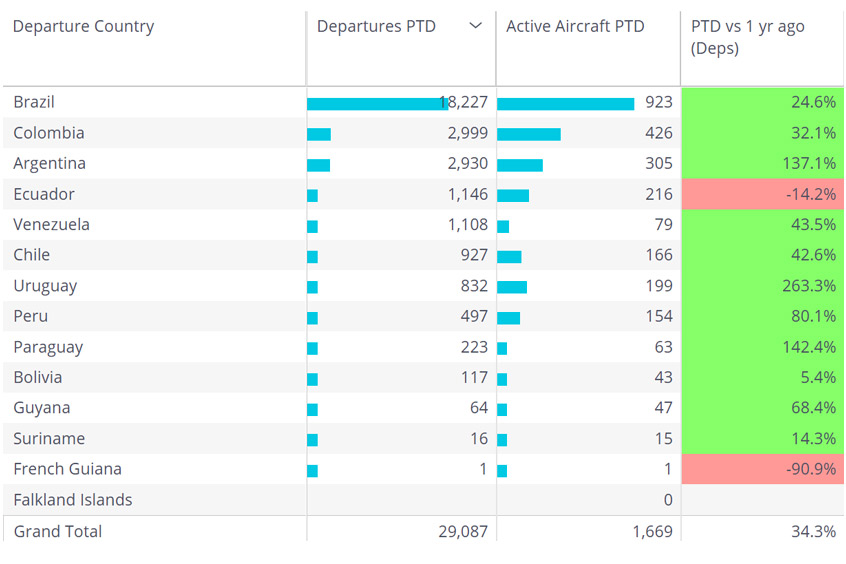Select the Venezuela country row
This screenshot has height=564, width=846.
point(51,225)
